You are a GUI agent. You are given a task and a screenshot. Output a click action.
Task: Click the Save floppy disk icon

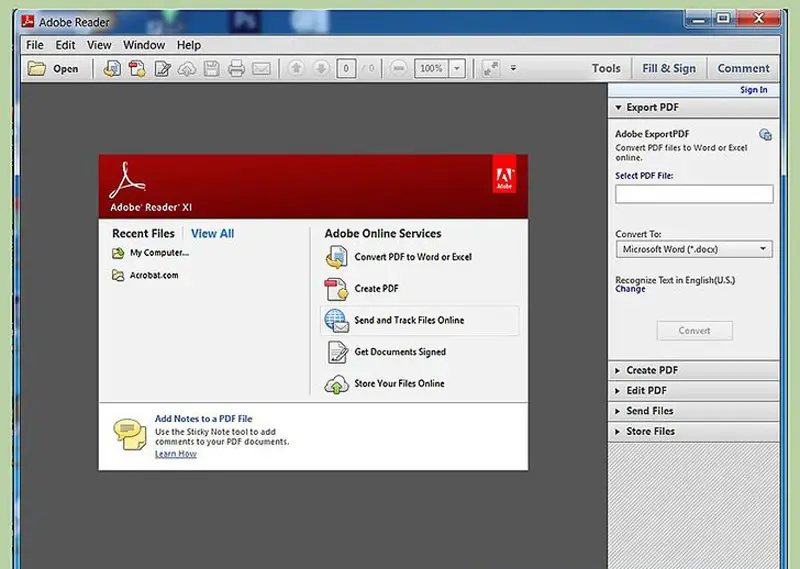pos(212,68)
